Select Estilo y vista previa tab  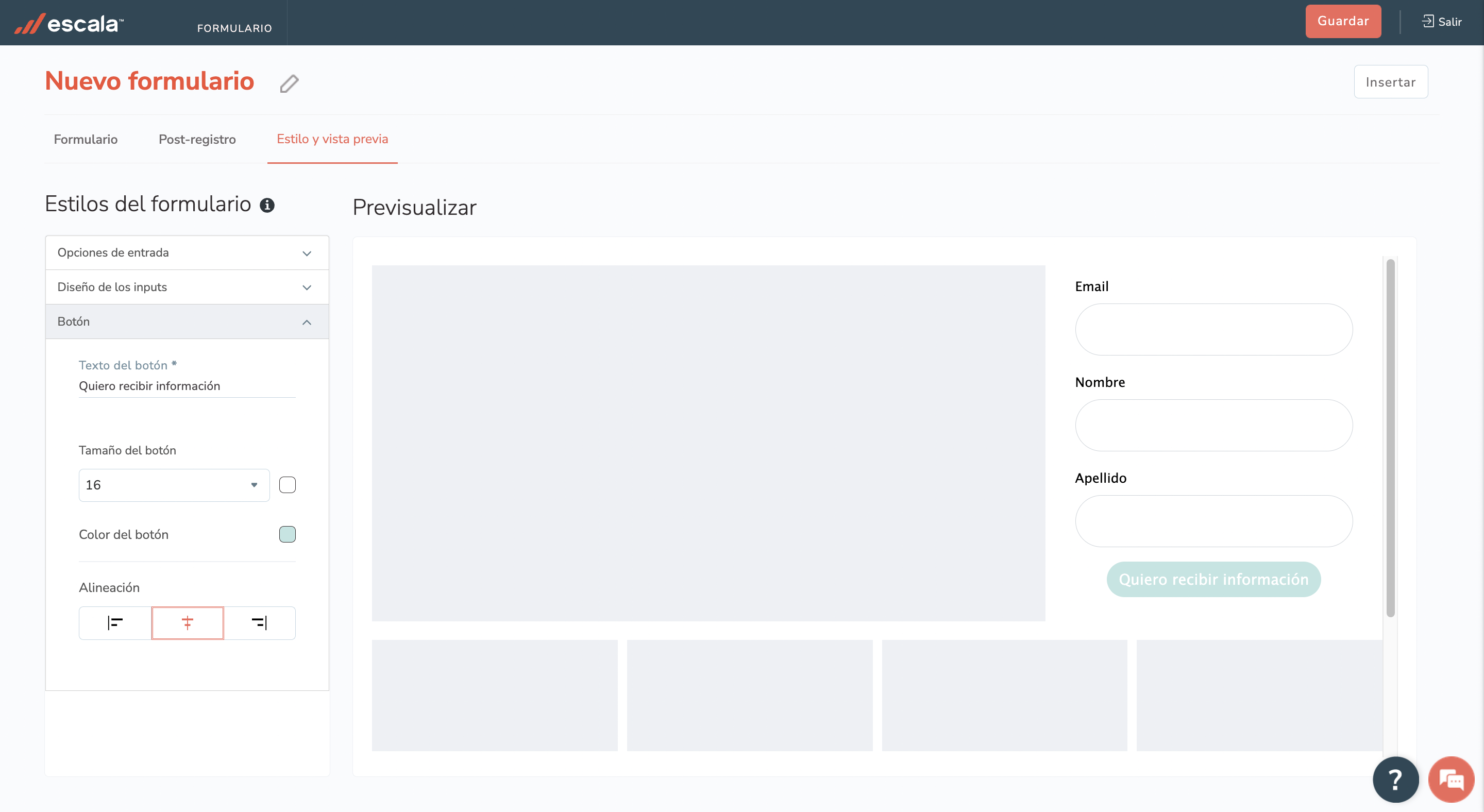click(332, 139)
